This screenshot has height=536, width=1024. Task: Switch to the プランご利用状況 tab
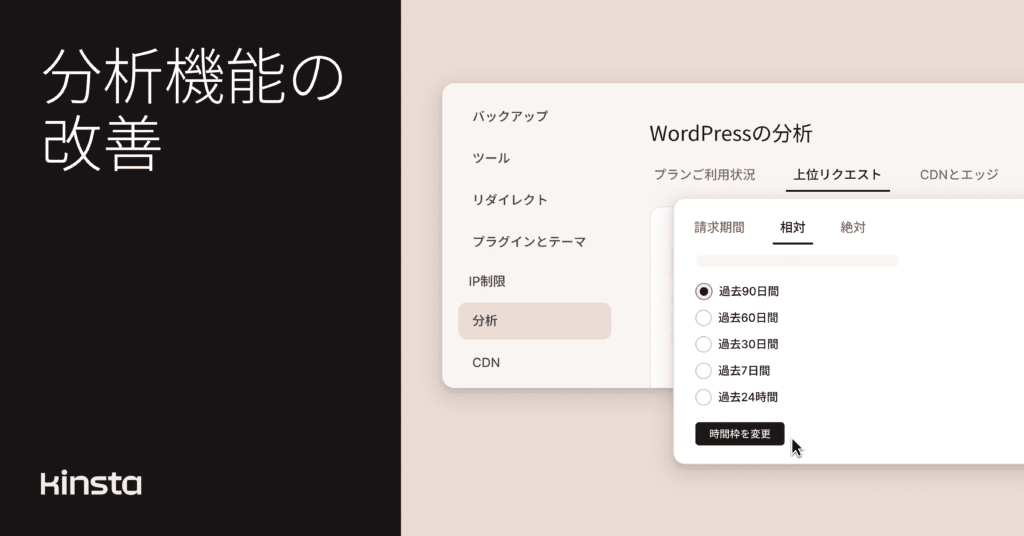[x=704, y=174]
